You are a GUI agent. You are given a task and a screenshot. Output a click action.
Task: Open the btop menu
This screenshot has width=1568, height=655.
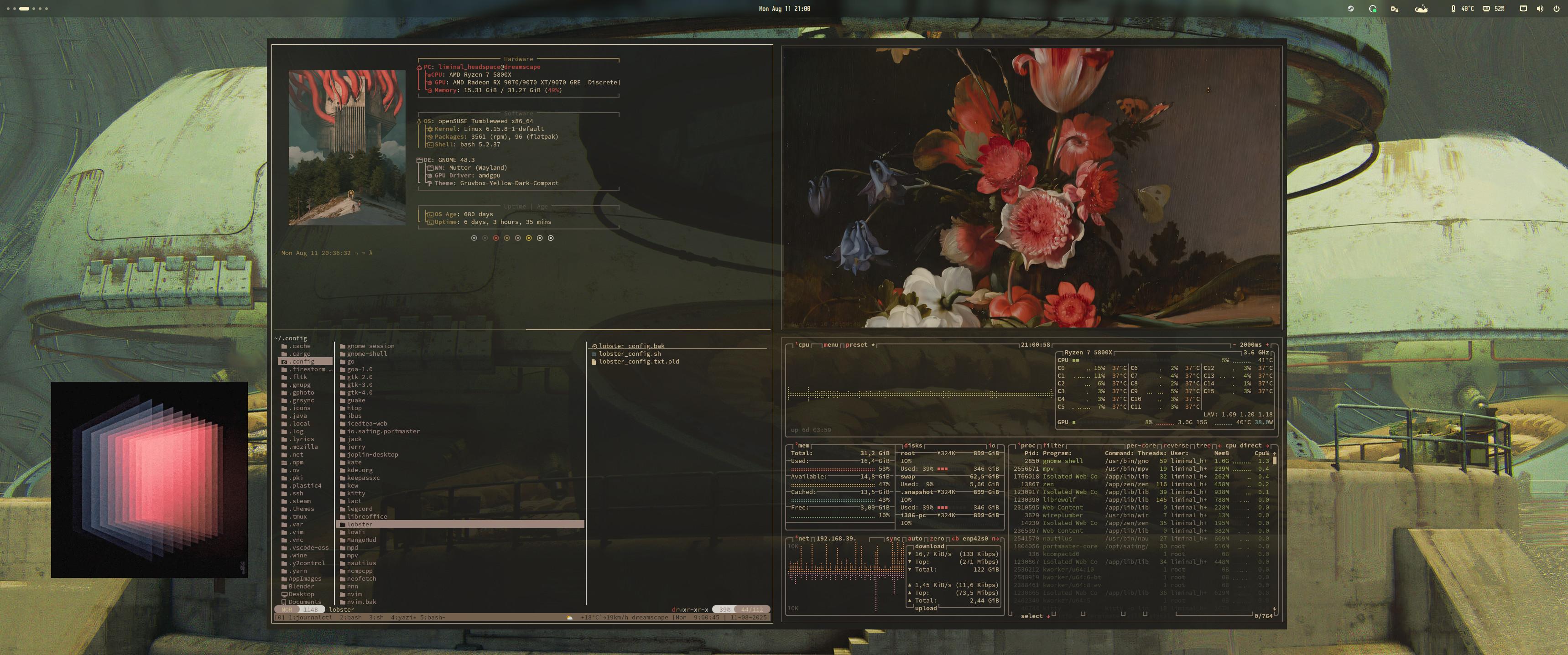(x=830, y=344)
